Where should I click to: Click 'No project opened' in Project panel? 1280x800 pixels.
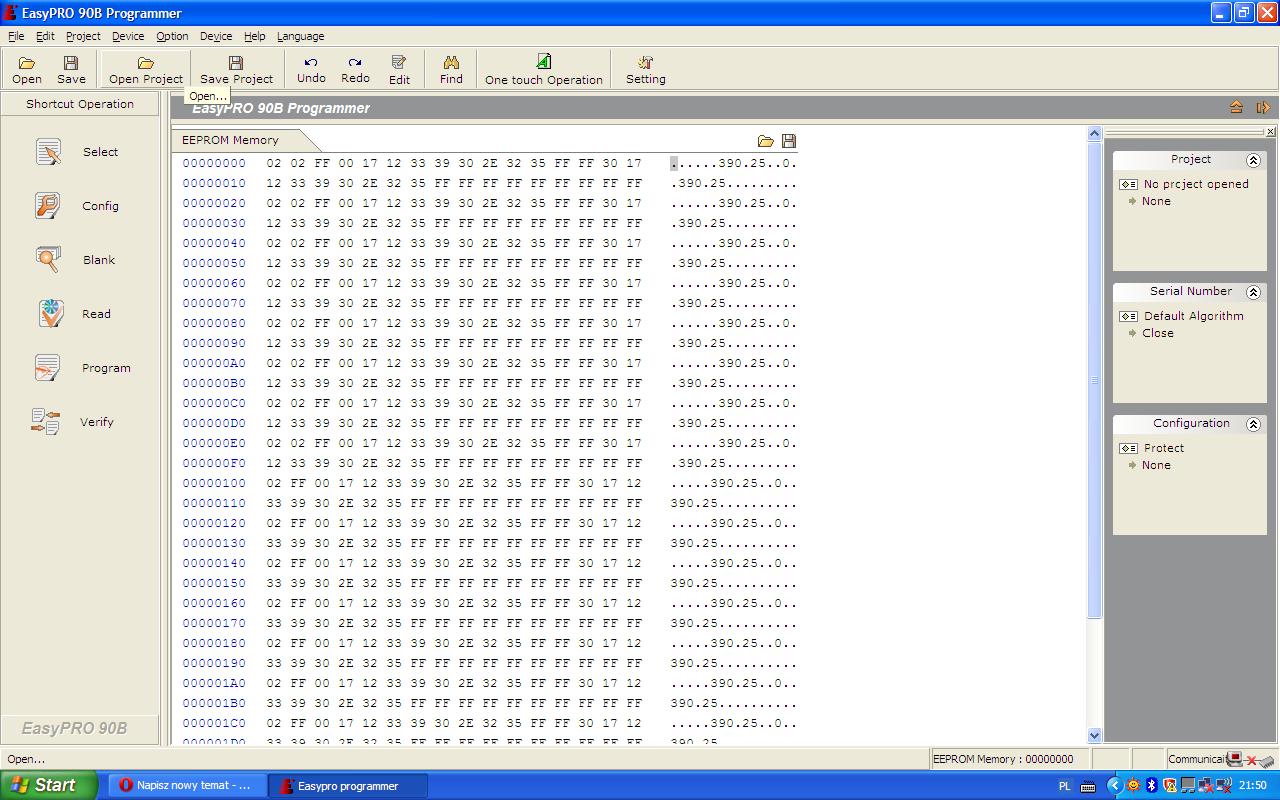coord(1196,184)
